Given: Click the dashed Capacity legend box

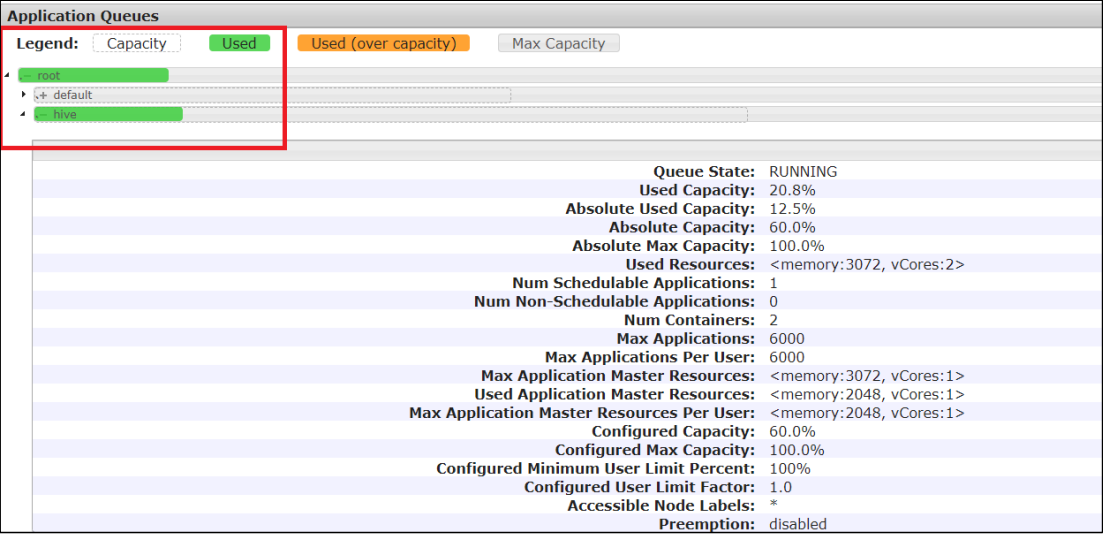Looking at the screenshot, I should (x=137, y=43).
